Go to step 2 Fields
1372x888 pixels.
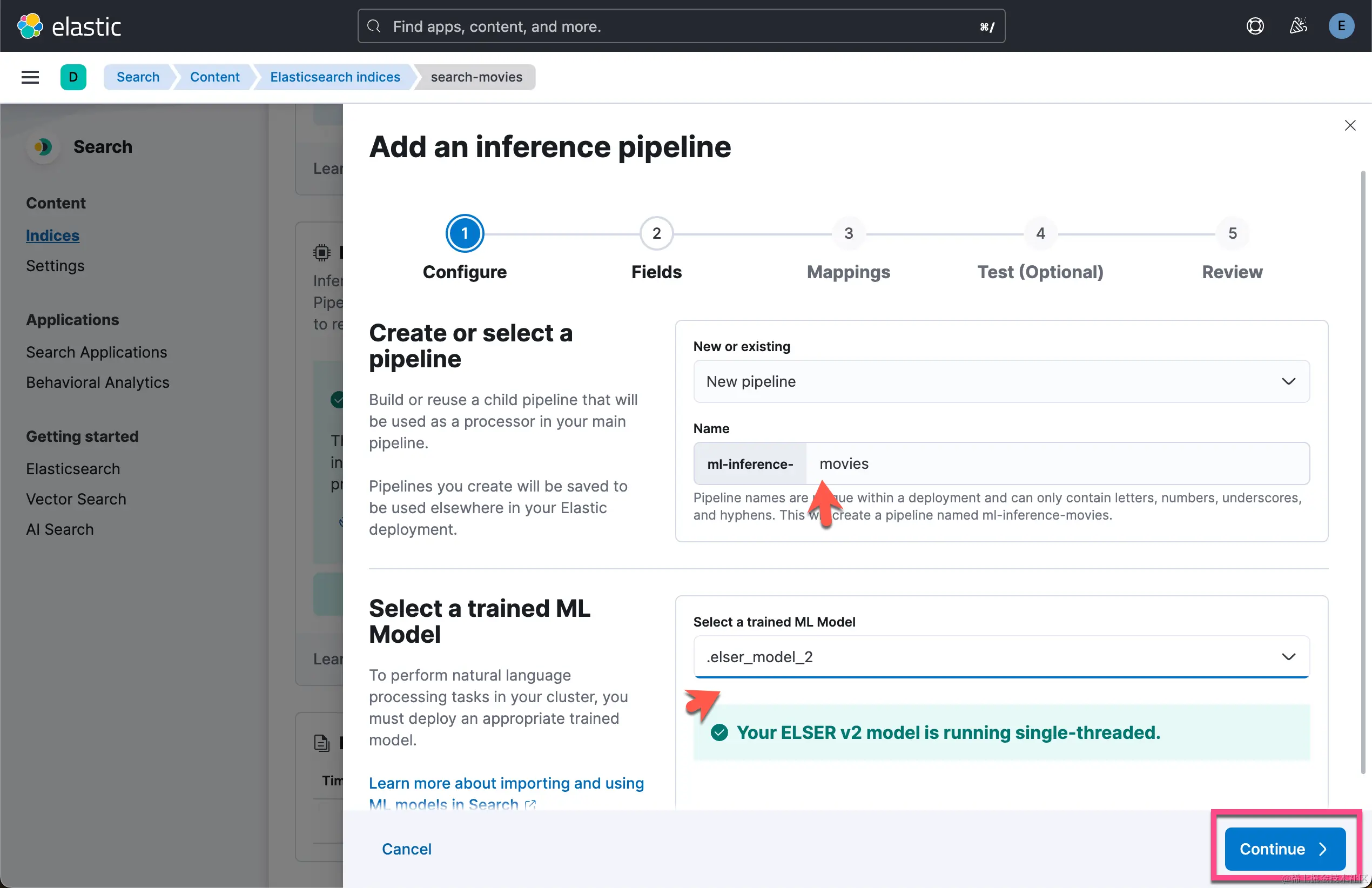tap(656, 233)
